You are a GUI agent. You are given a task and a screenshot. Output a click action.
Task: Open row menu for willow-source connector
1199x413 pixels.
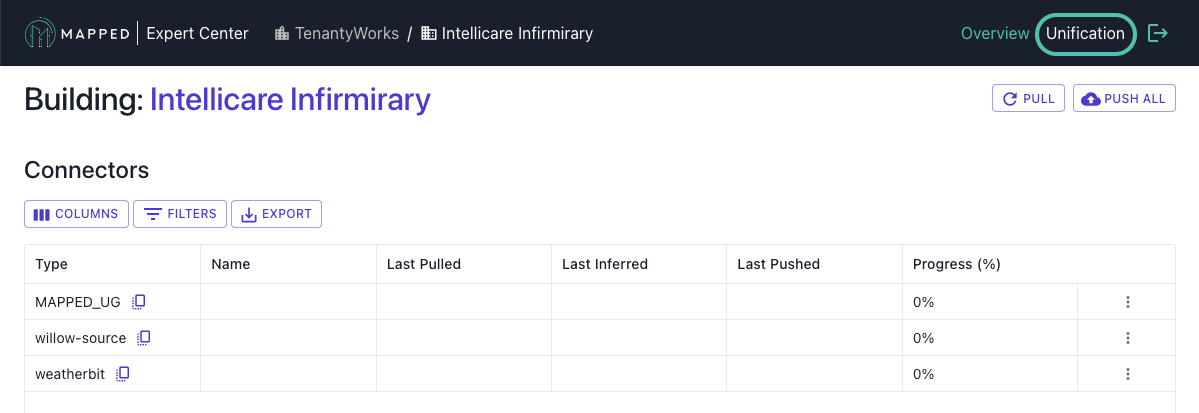point(1127,338)
